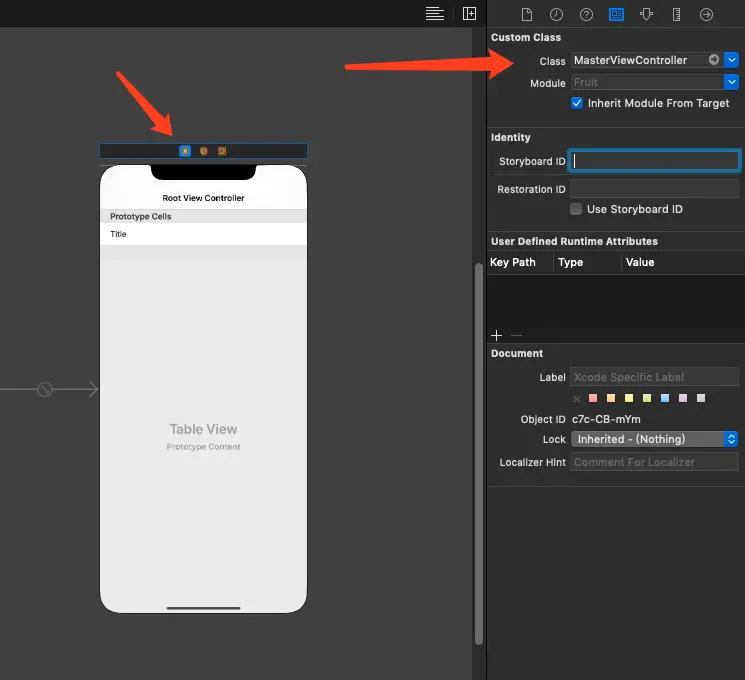Choose the orange label color swatch
745x680 pixels.
[611, 398]
